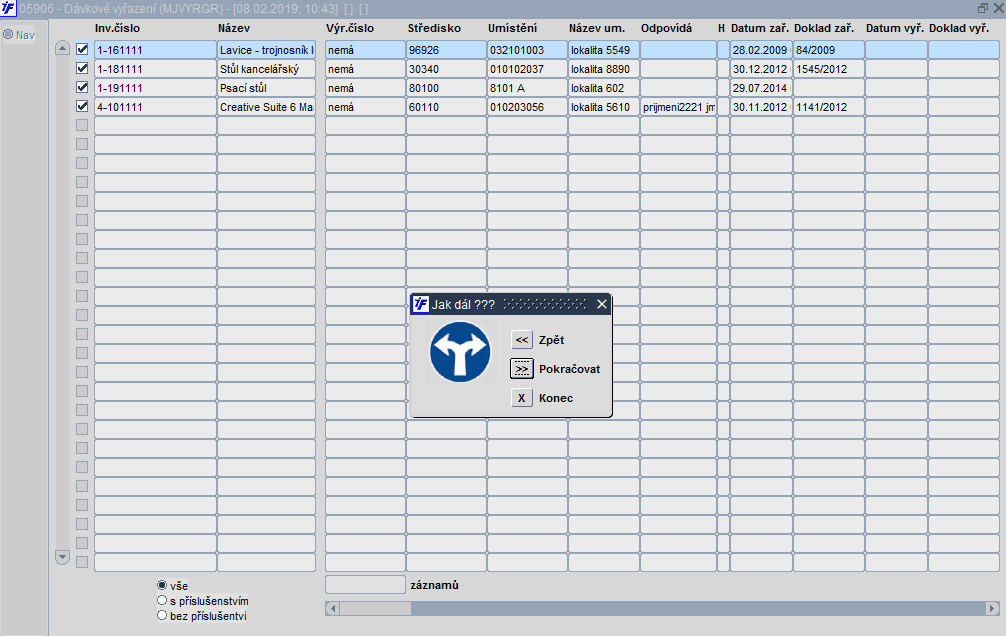Select the bez příslušentví radio option
Viewport: 1006px width, 636px height.
coord(162,615)
